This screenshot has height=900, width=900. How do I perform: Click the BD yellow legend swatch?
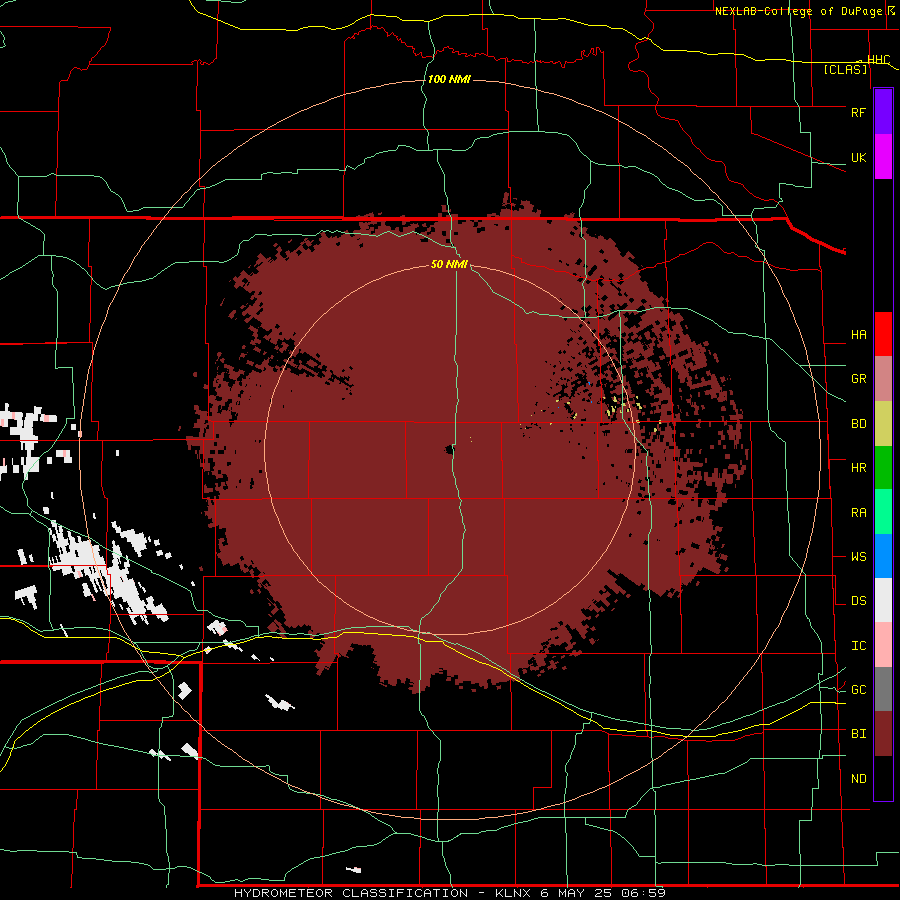[x=883, y=424]
